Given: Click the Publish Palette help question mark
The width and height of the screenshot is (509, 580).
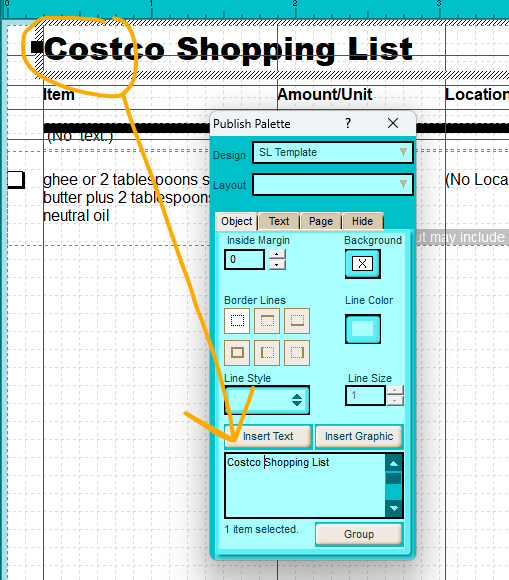Looking at the screenshot, I should 348,123.
